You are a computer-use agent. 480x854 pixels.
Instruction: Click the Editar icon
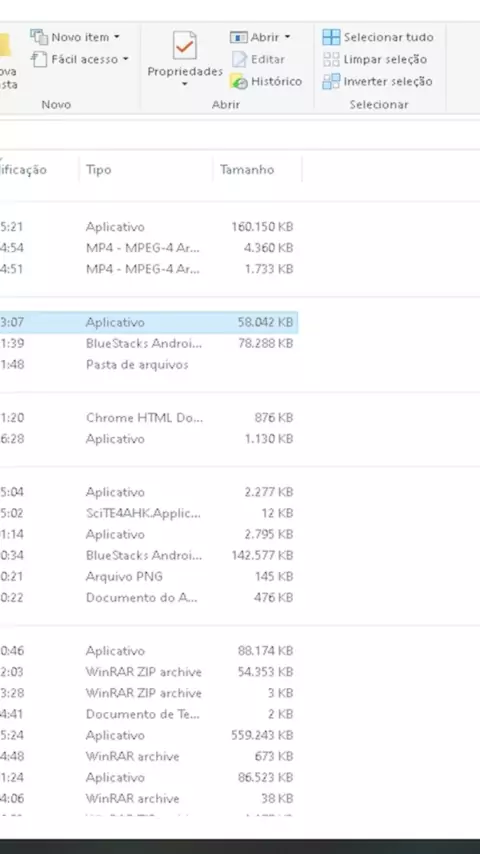239,59
